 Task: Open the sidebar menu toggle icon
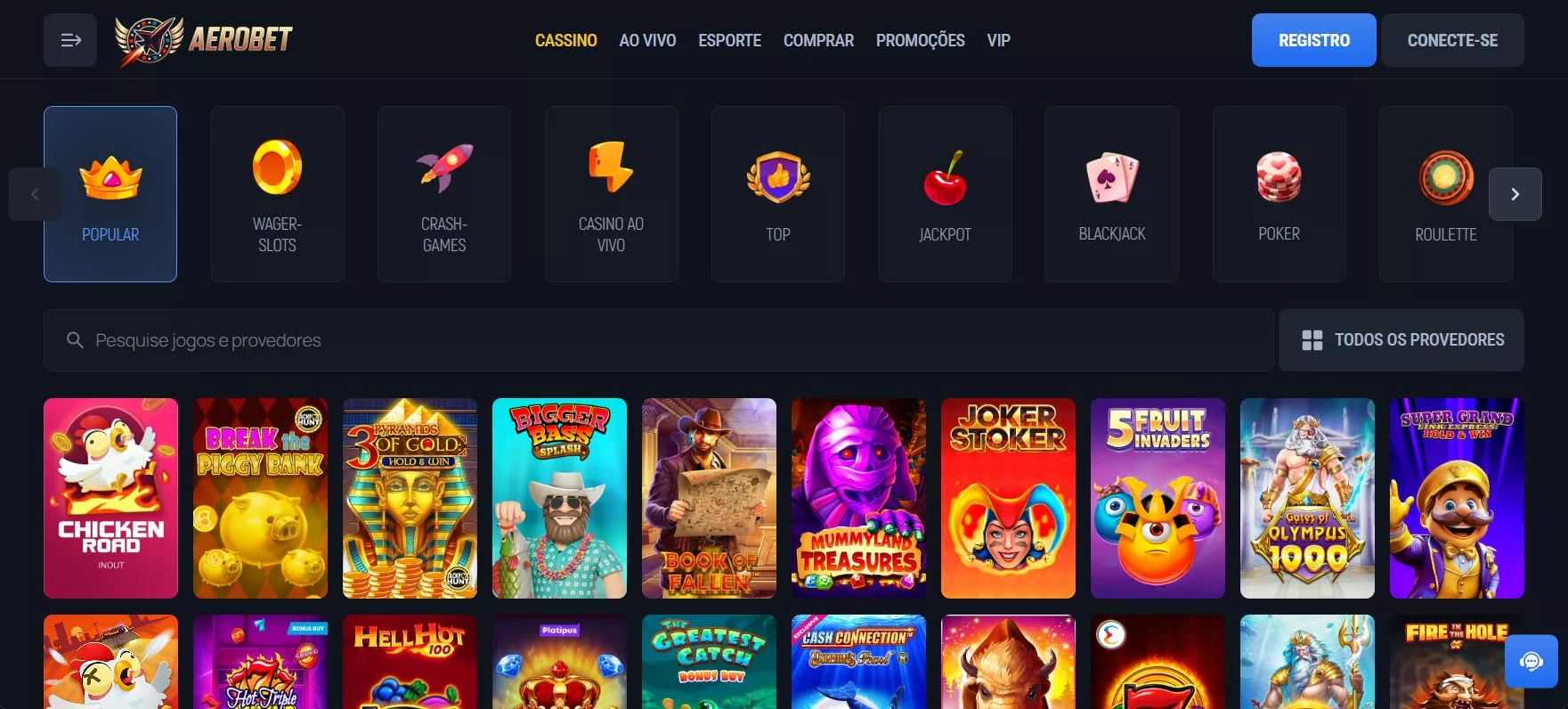[x=70, y=40]
